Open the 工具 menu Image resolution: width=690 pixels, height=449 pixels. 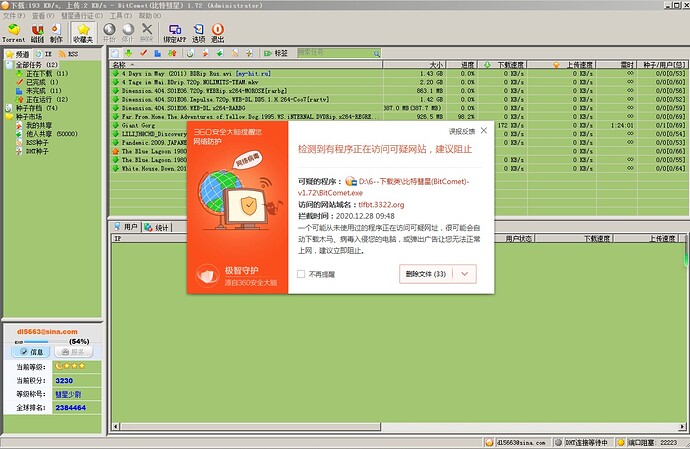pyautogui.click(x=121, y=16)
